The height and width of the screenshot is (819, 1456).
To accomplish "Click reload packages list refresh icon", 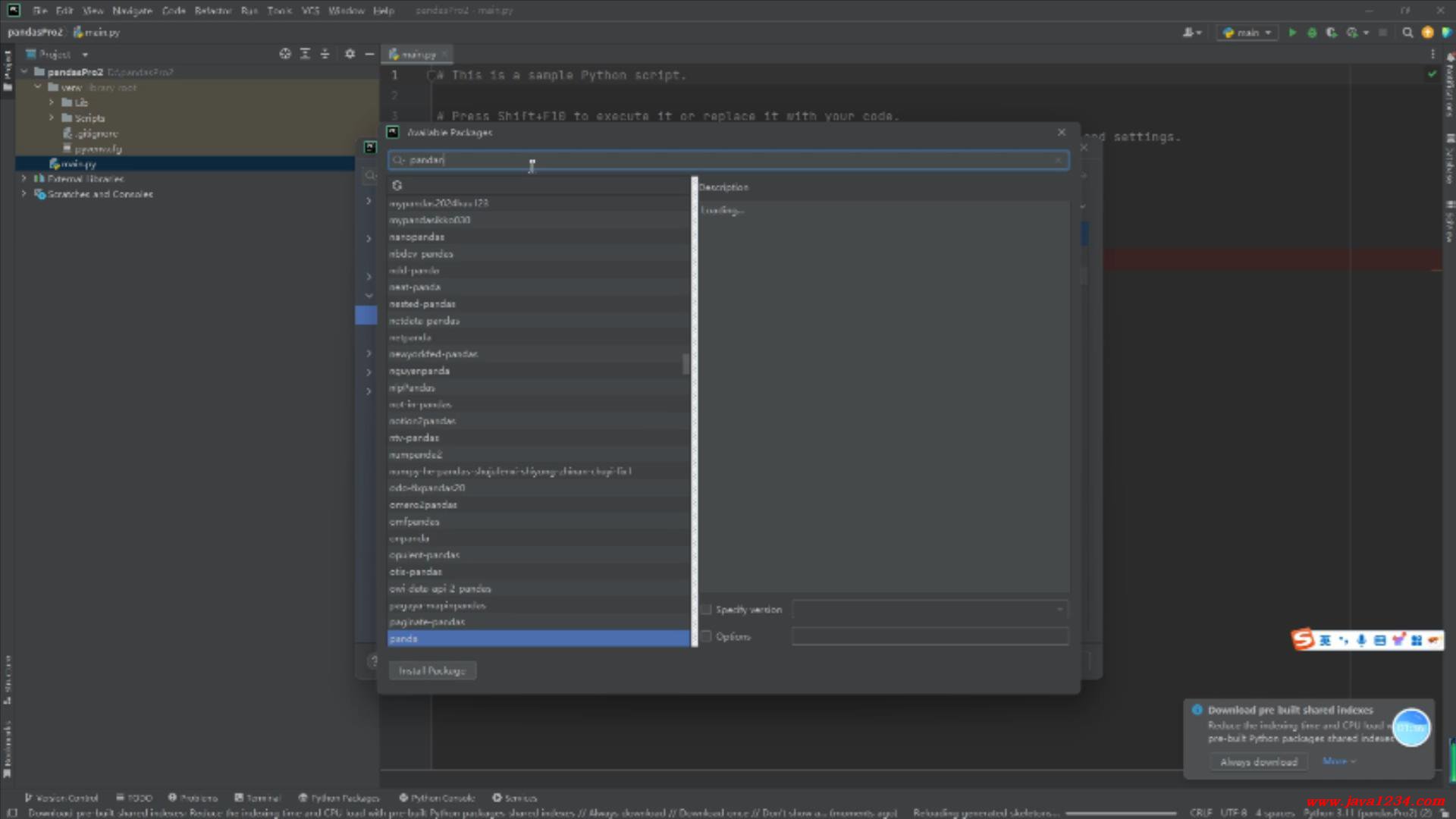I will (x=397, y=186).
